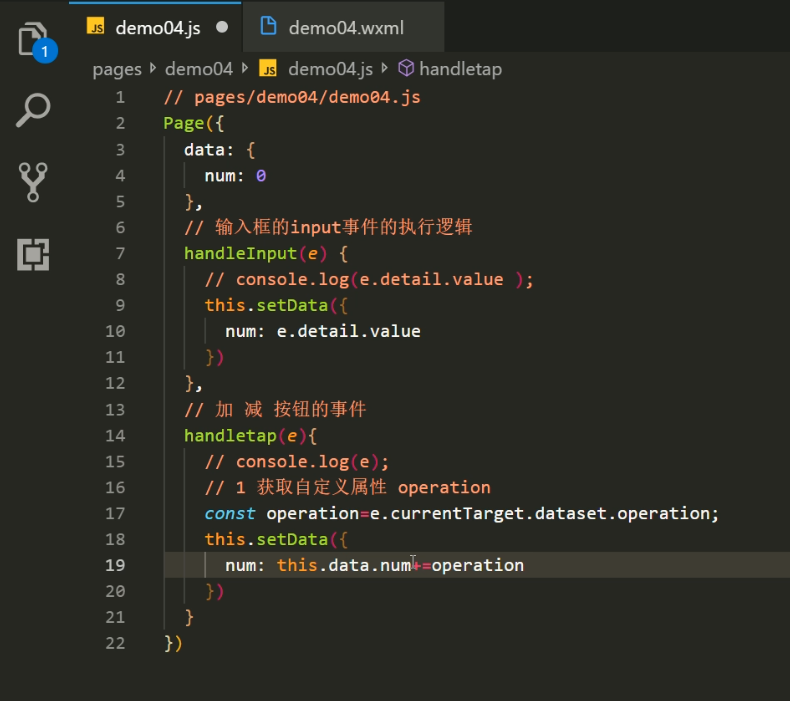
Task: Click the breadcrumb arrow after 'demo04' folder
Action: point(245,68)
